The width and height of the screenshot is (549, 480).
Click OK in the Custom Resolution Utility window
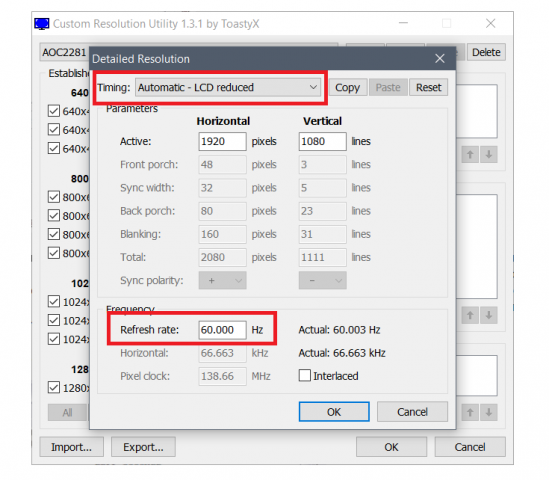pos(391,447)
